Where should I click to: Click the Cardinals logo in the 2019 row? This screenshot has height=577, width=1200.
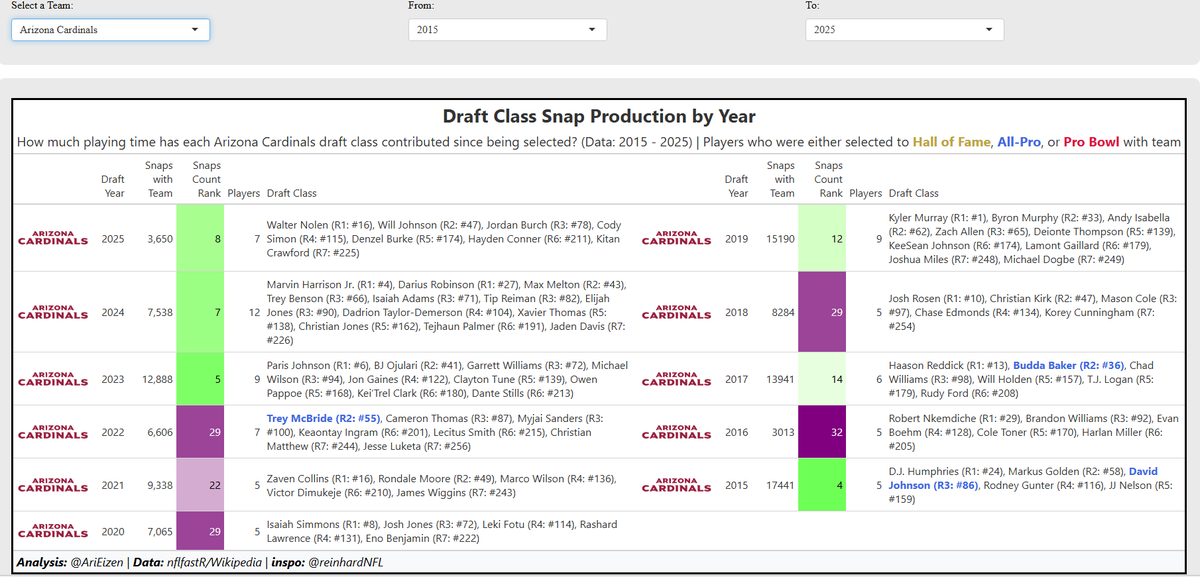[676, 239]
